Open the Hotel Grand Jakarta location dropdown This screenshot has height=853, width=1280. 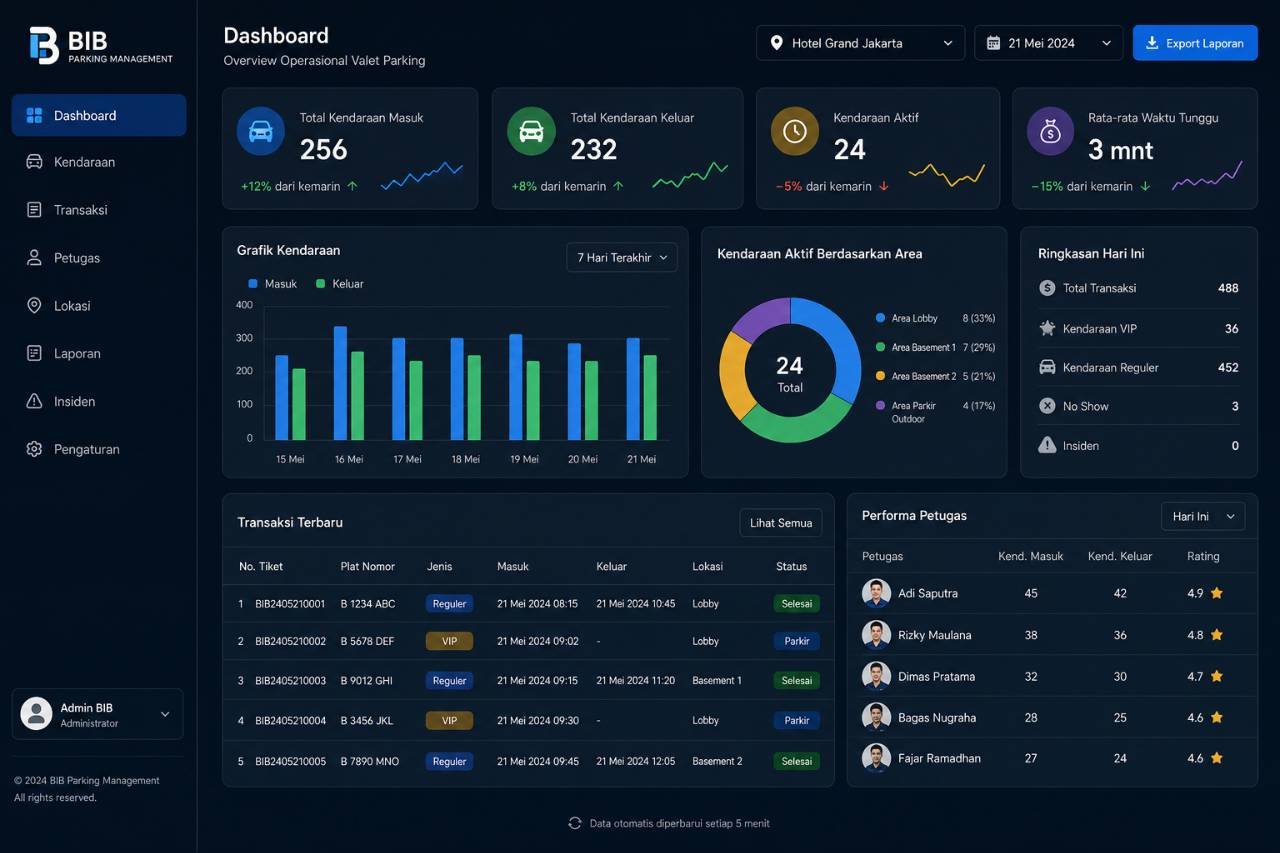[861, 43]
